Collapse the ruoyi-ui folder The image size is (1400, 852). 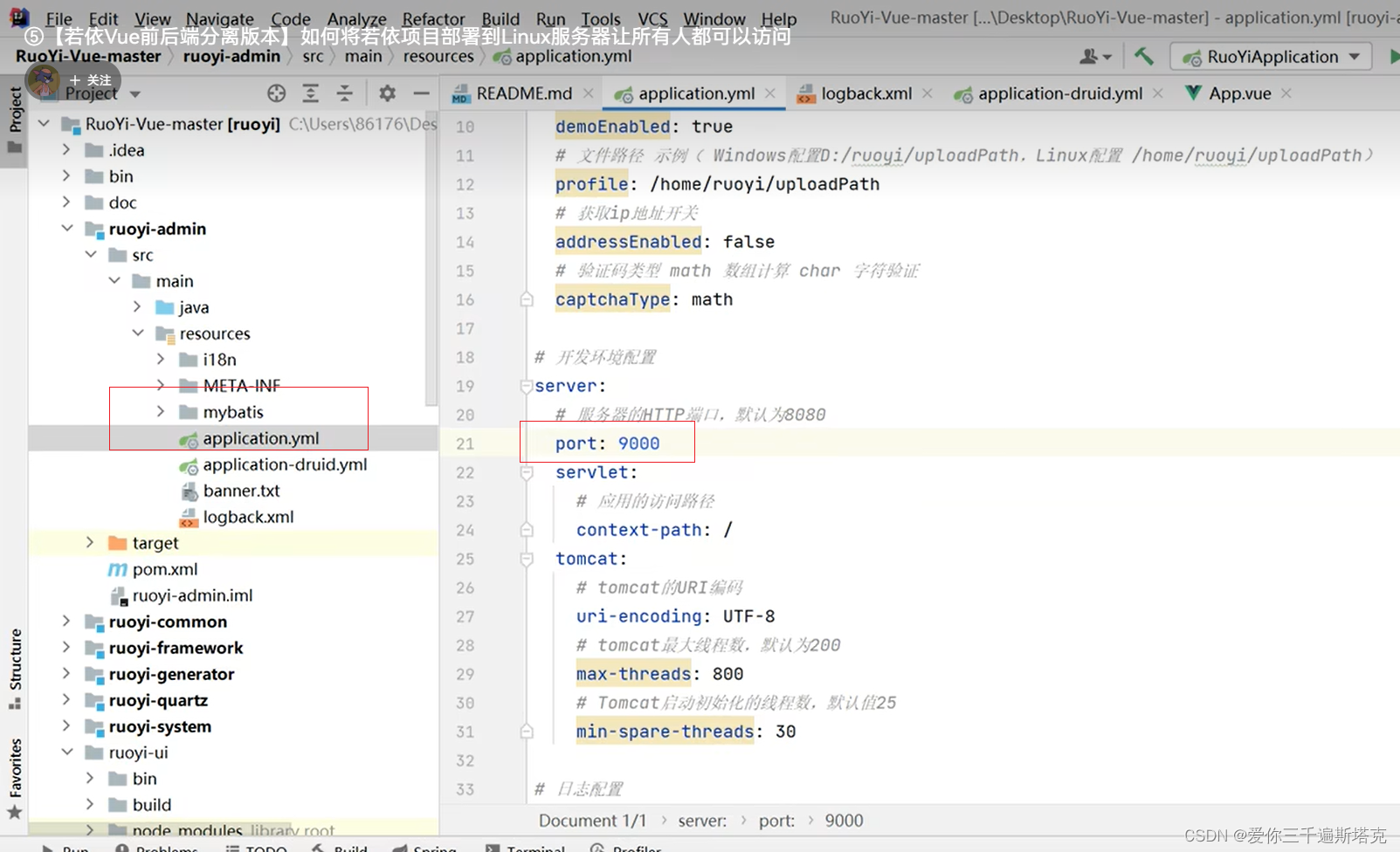[x=66, y=752]
